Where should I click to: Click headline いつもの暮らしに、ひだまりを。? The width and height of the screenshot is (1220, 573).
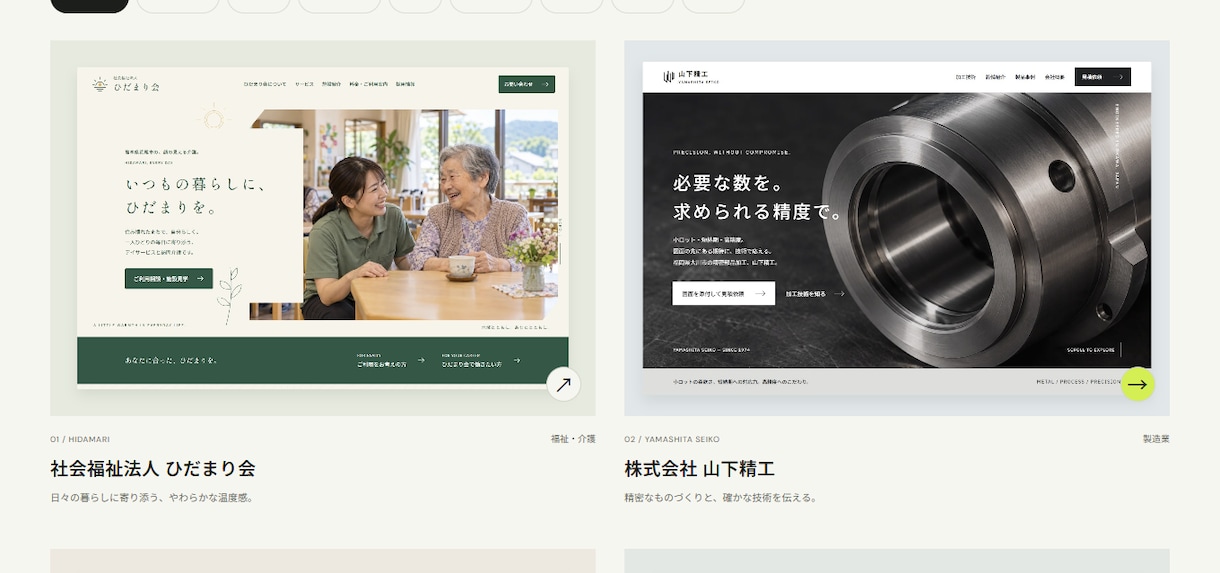[x=196, y=197]
